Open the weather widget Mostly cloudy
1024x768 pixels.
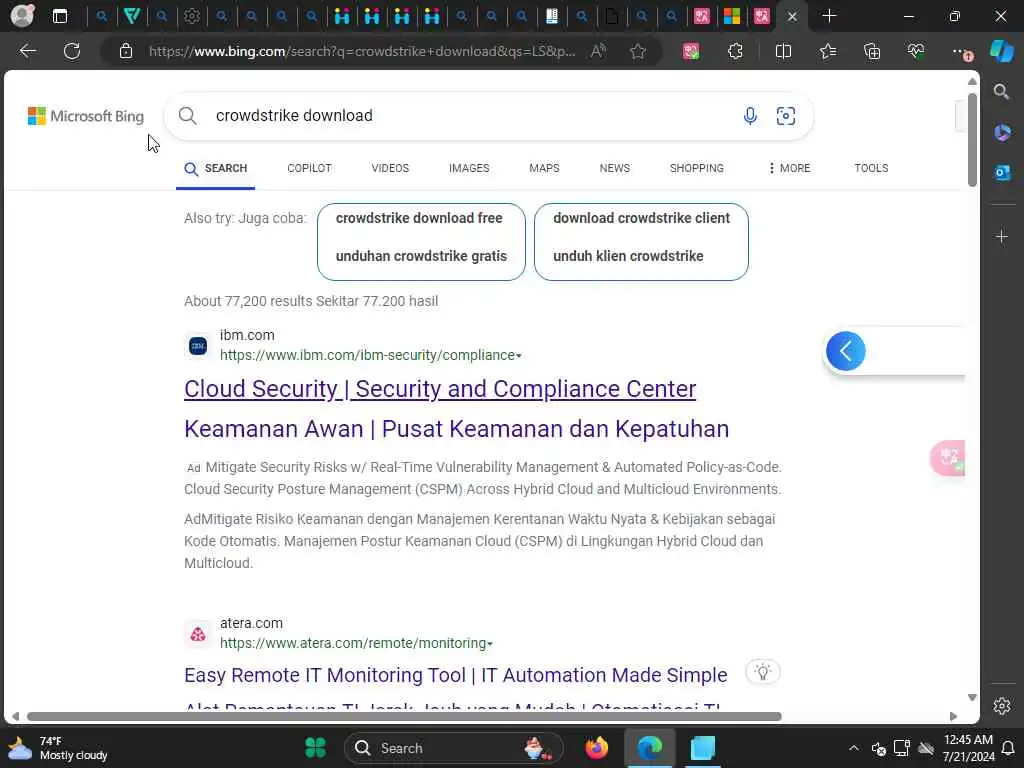click(x=57, y=748)
